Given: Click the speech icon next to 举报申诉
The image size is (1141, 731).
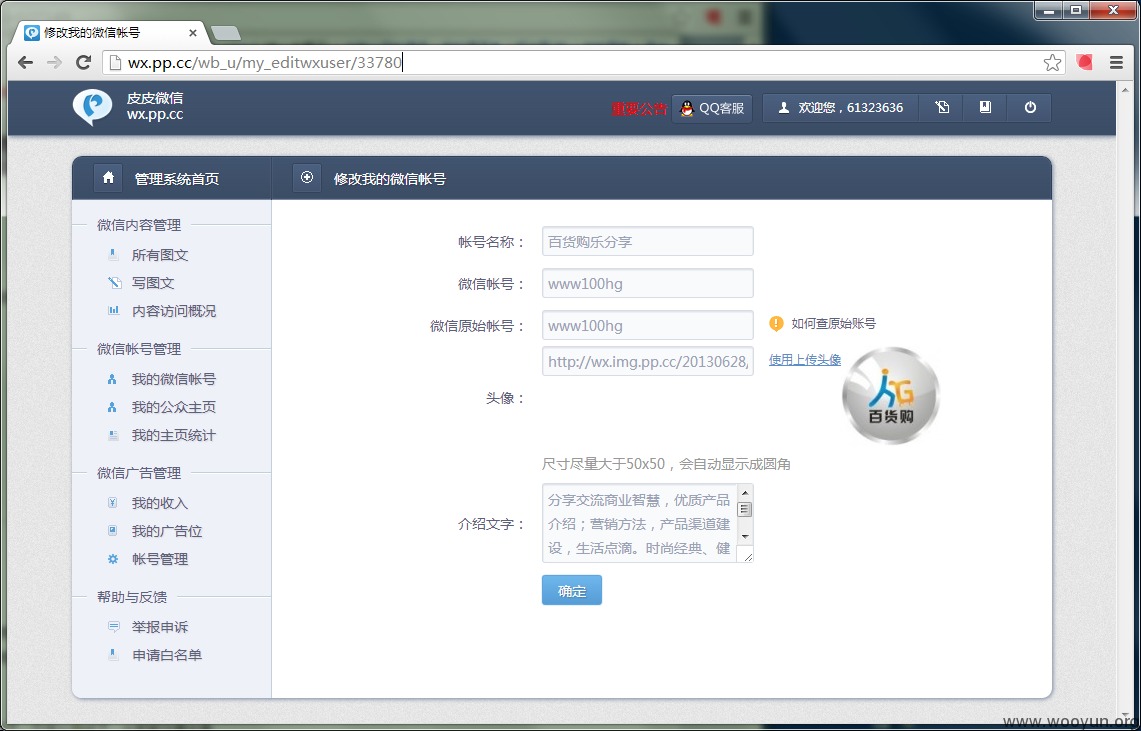Looking at the screenshot, I should tap(114, 626).
